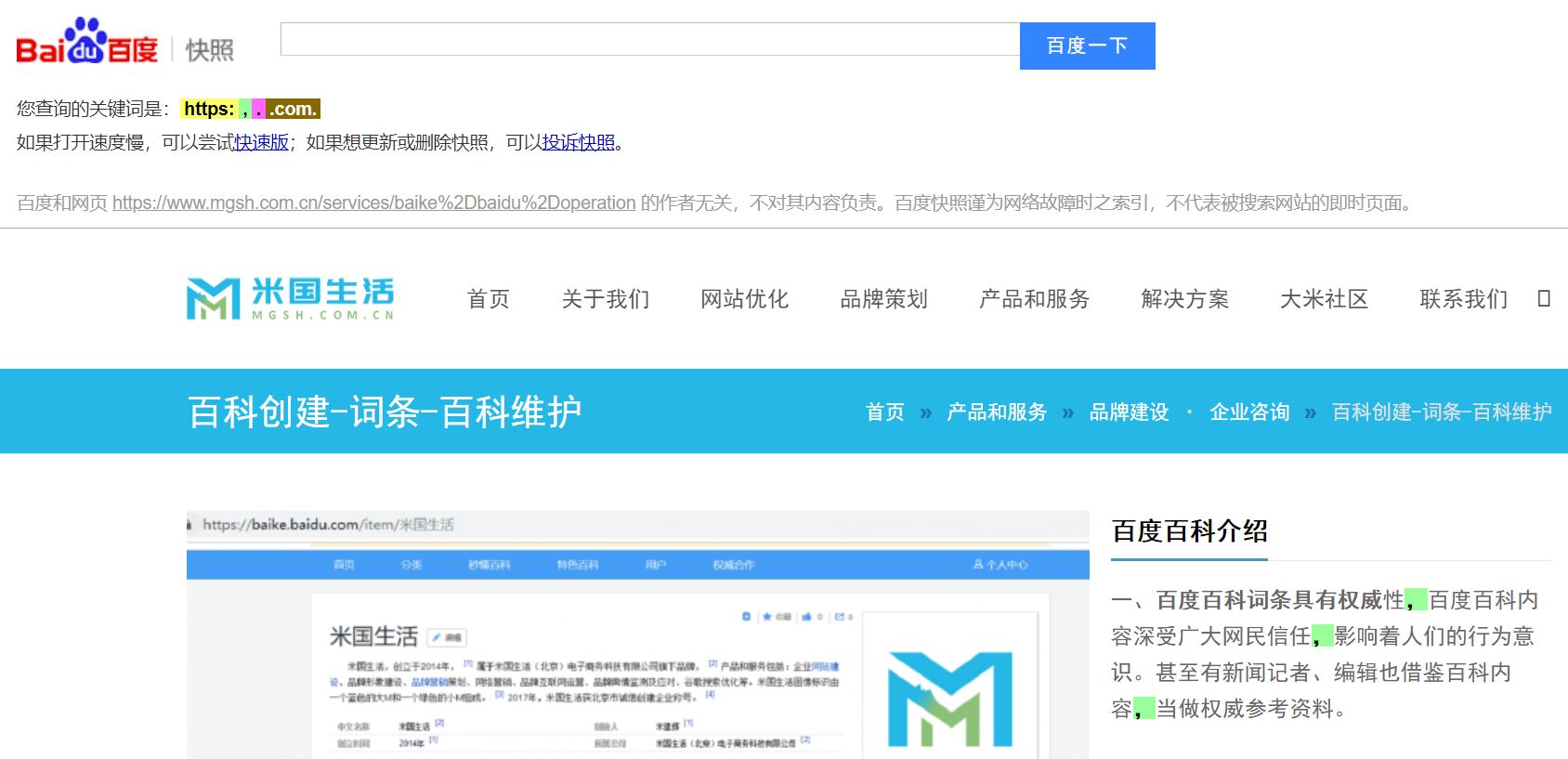Select the 解决方案 menu item
The width and height of the screenshot is (1568, 759).
click(1184, 299)
